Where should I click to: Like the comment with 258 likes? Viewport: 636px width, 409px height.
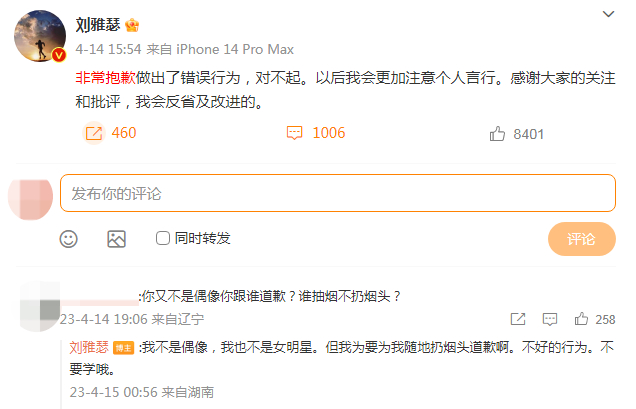pyautogui.click(x=581, y=319)
